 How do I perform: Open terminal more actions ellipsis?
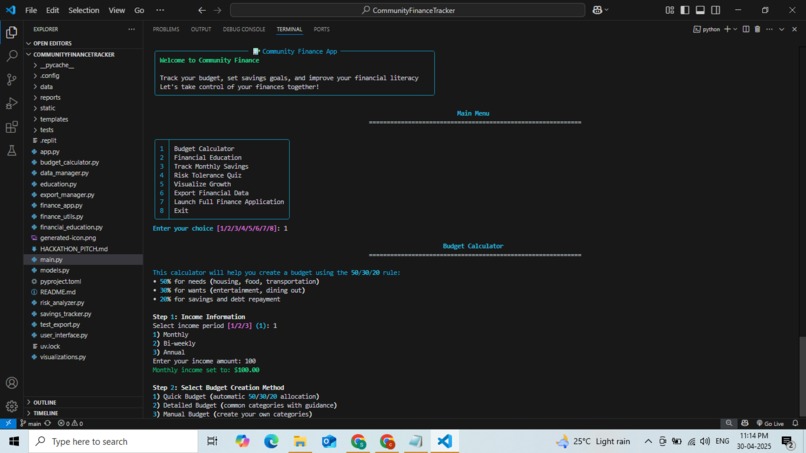(x=769, y=29)
